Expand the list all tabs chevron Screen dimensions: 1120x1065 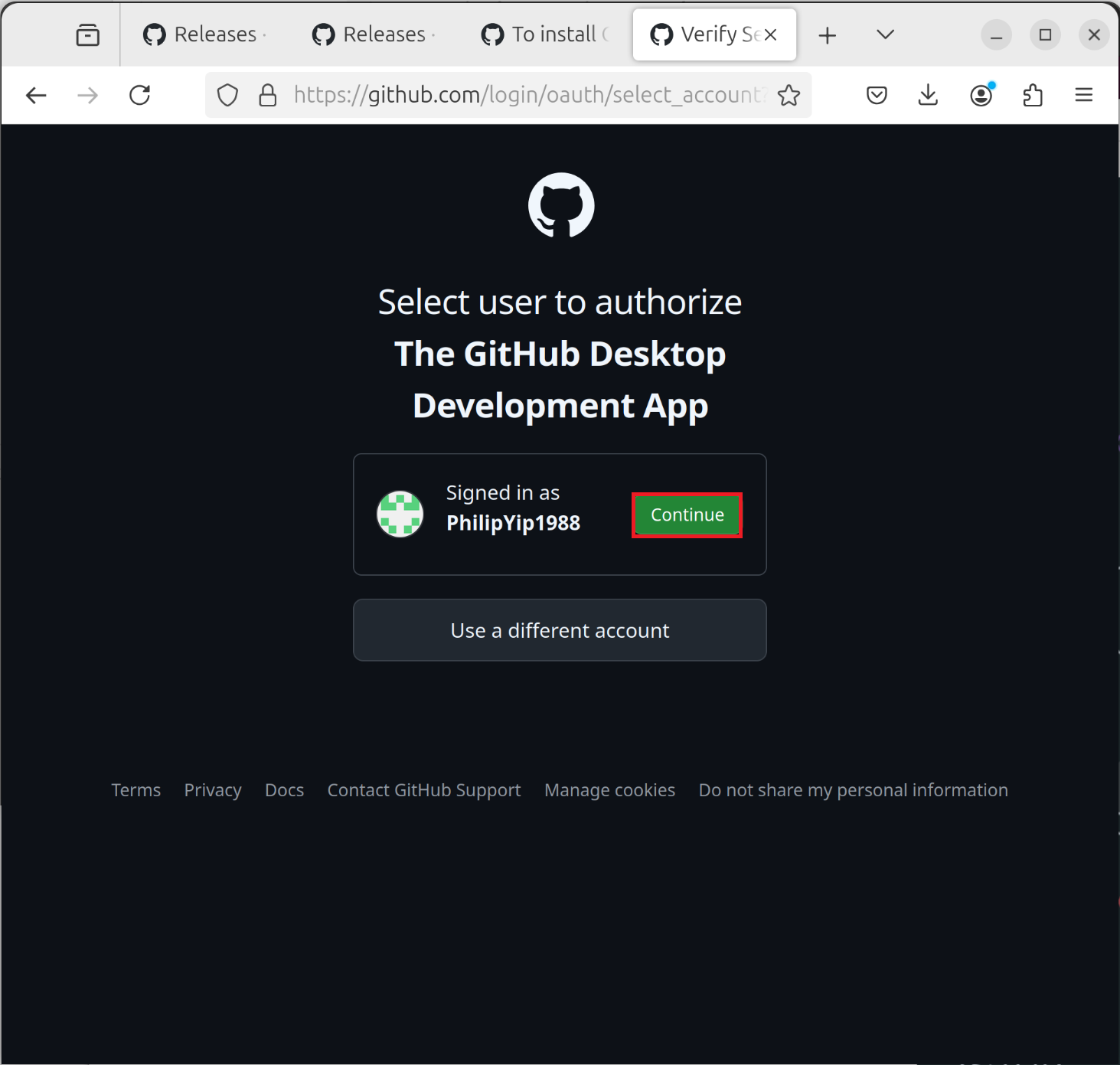885,34
